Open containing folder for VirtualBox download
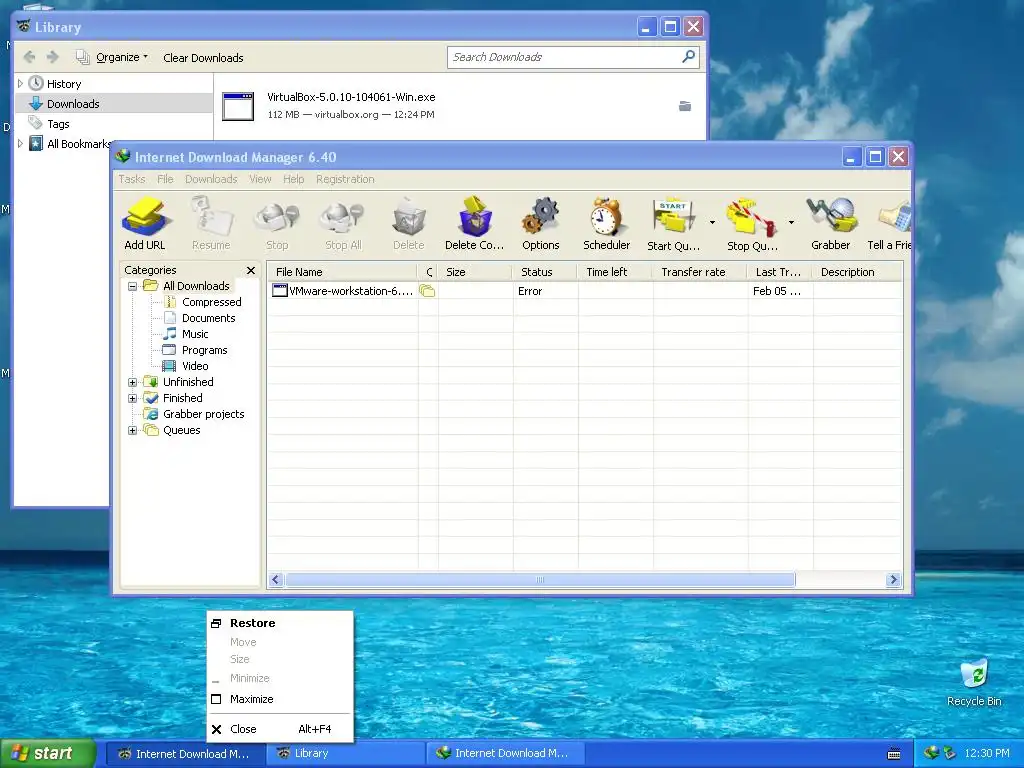The image size is (1024, 768). 685,106
